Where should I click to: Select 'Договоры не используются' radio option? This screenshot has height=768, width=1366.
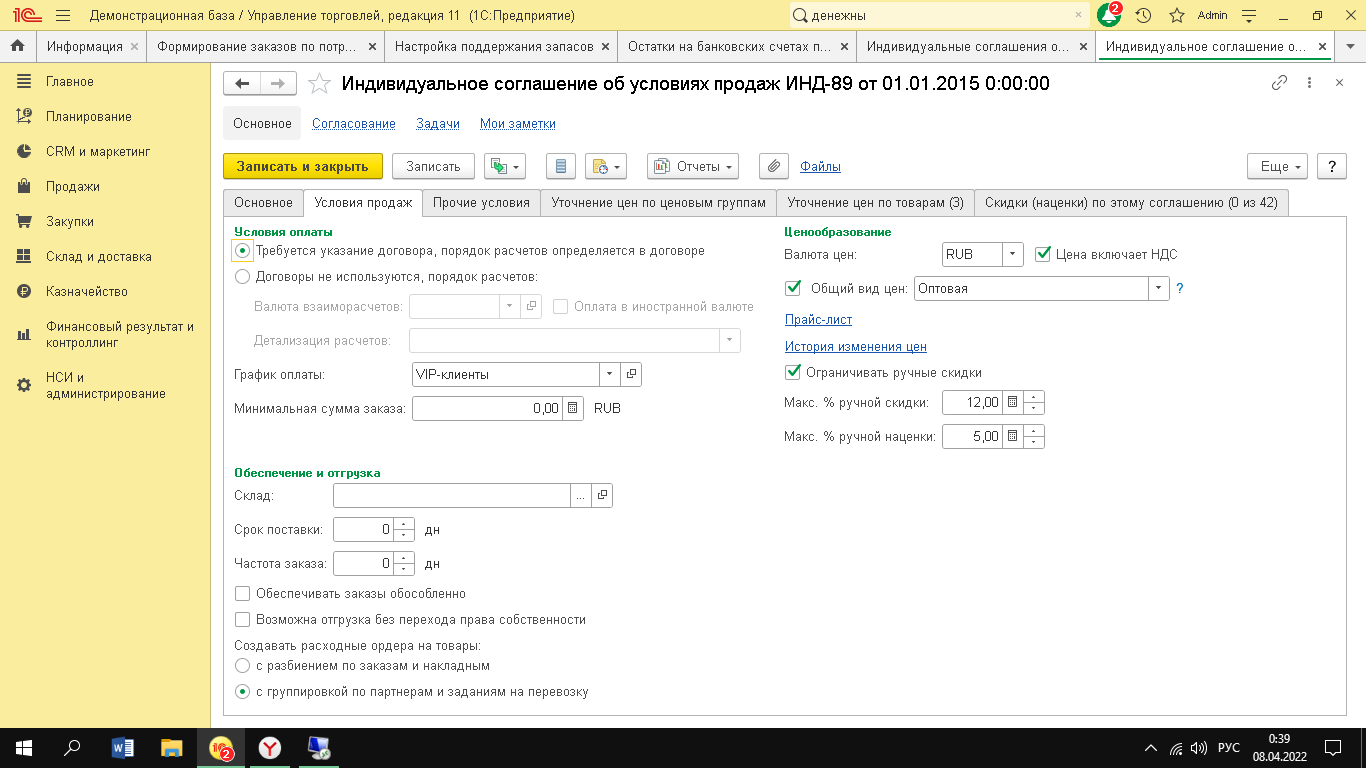click(242, 277)
